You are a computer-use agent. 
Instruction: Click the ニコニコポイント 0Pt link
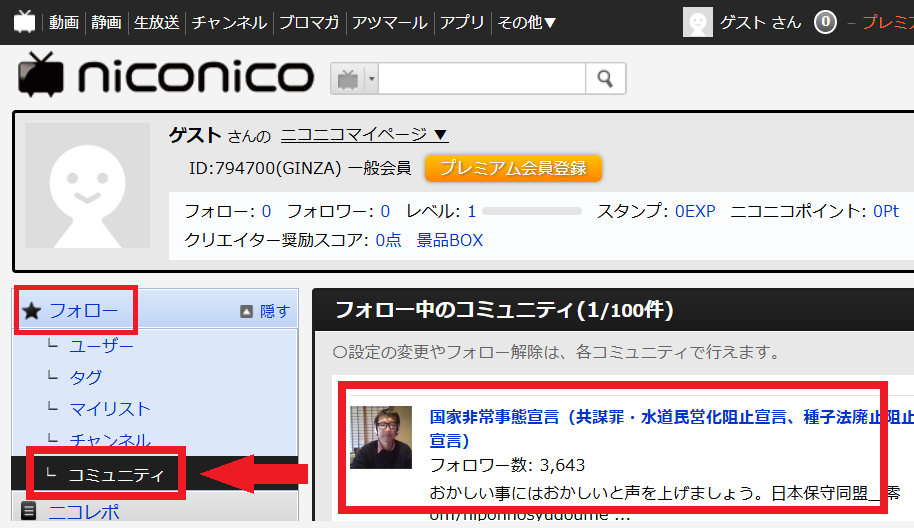point(886,211)
